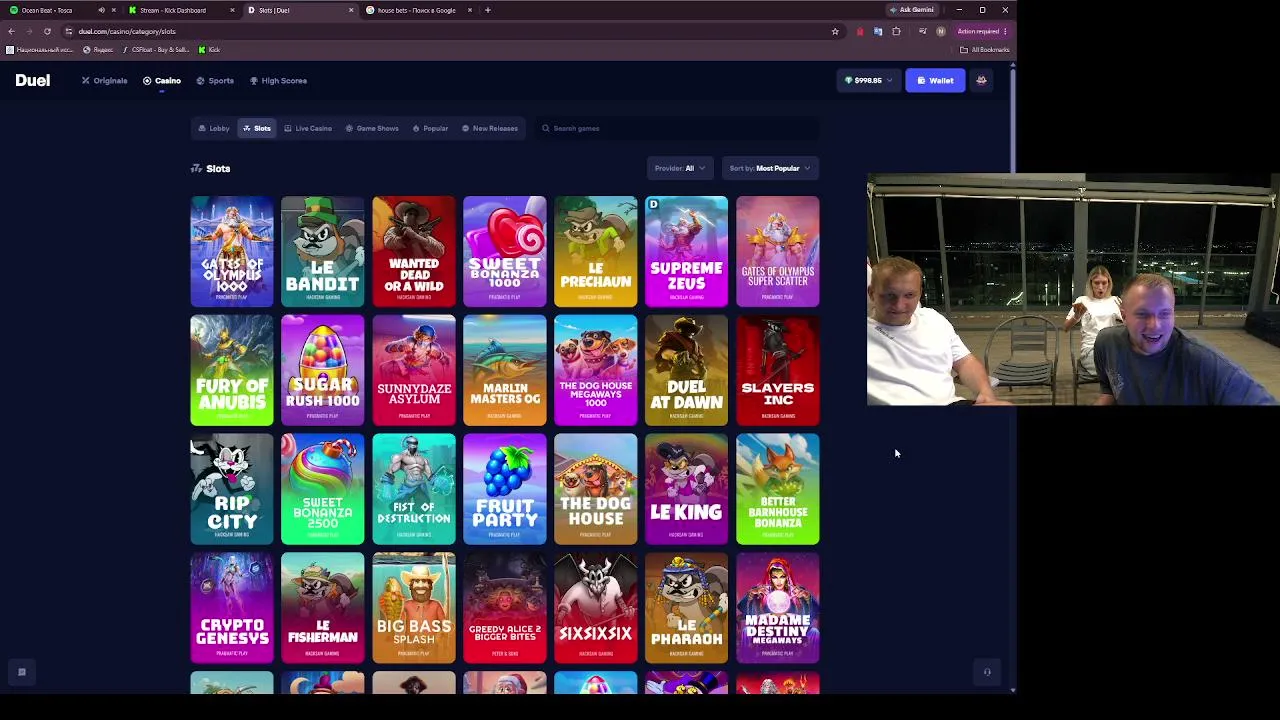Launch the Supreme Zeus game
This screenshot has width=1280, height=720.
pos(687,251)
